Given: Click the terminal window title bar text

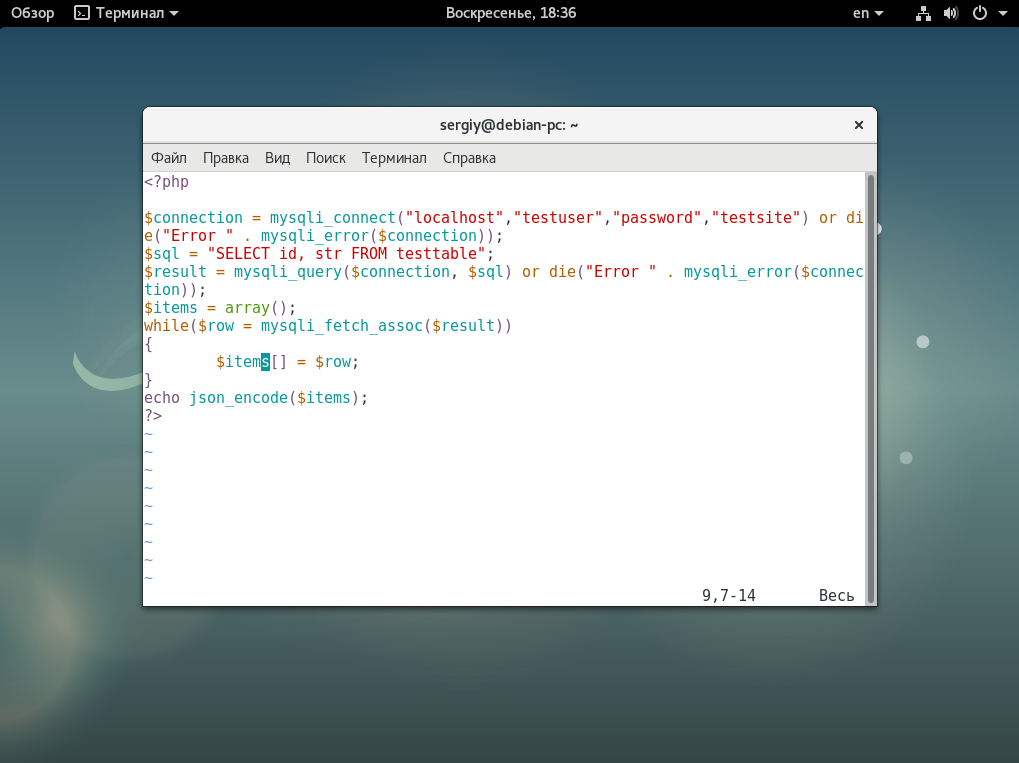Looking at the screenshot, I should click(x=510, y=125).
